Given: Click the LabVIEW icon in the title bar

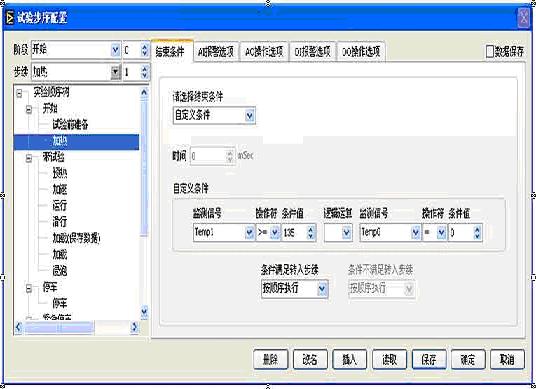Looking at the screenshot, I should click(10, 18).
